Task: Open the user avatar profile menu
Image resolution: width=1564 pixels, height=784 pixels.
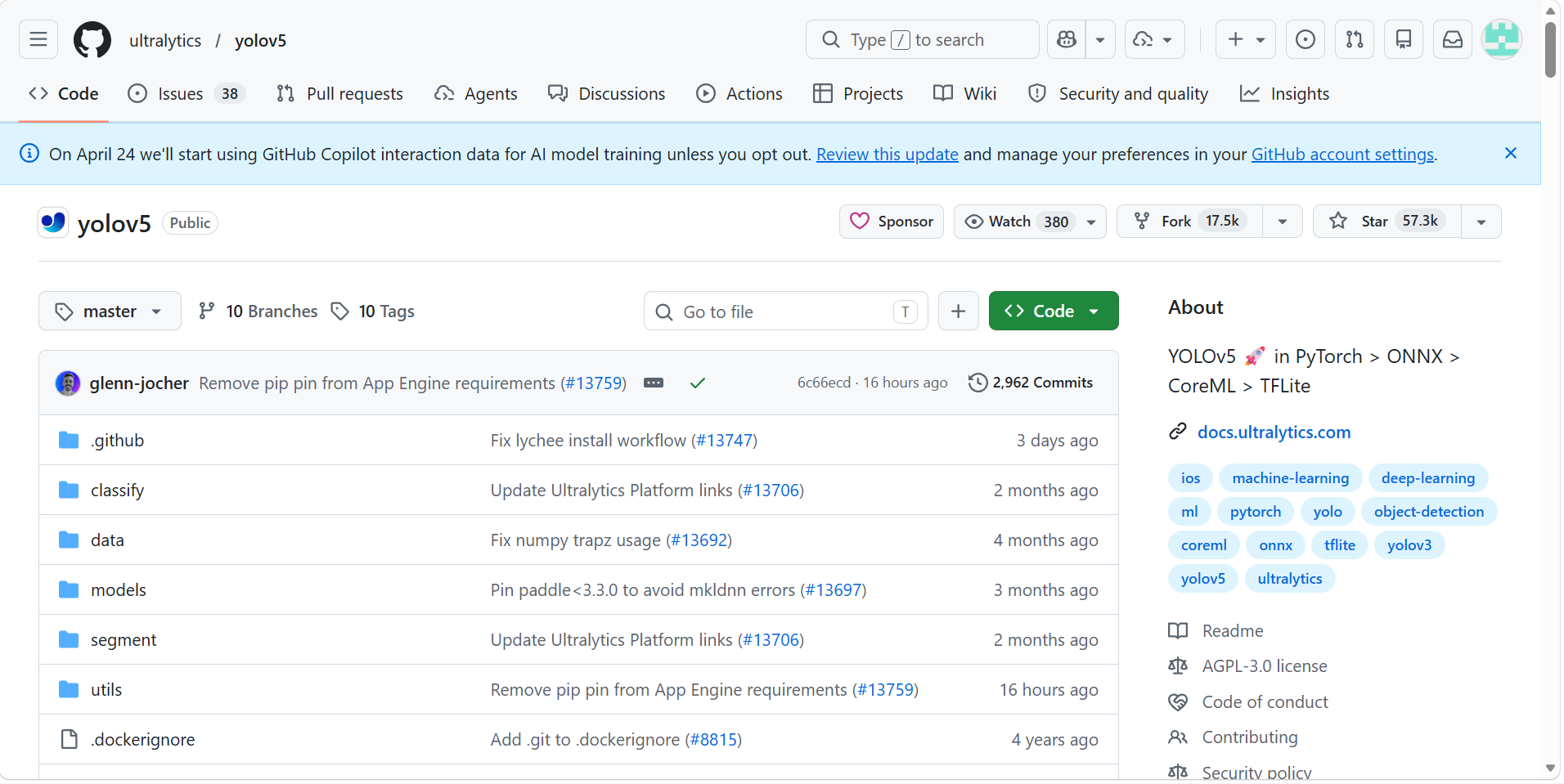Action: tap(1502, 39)
